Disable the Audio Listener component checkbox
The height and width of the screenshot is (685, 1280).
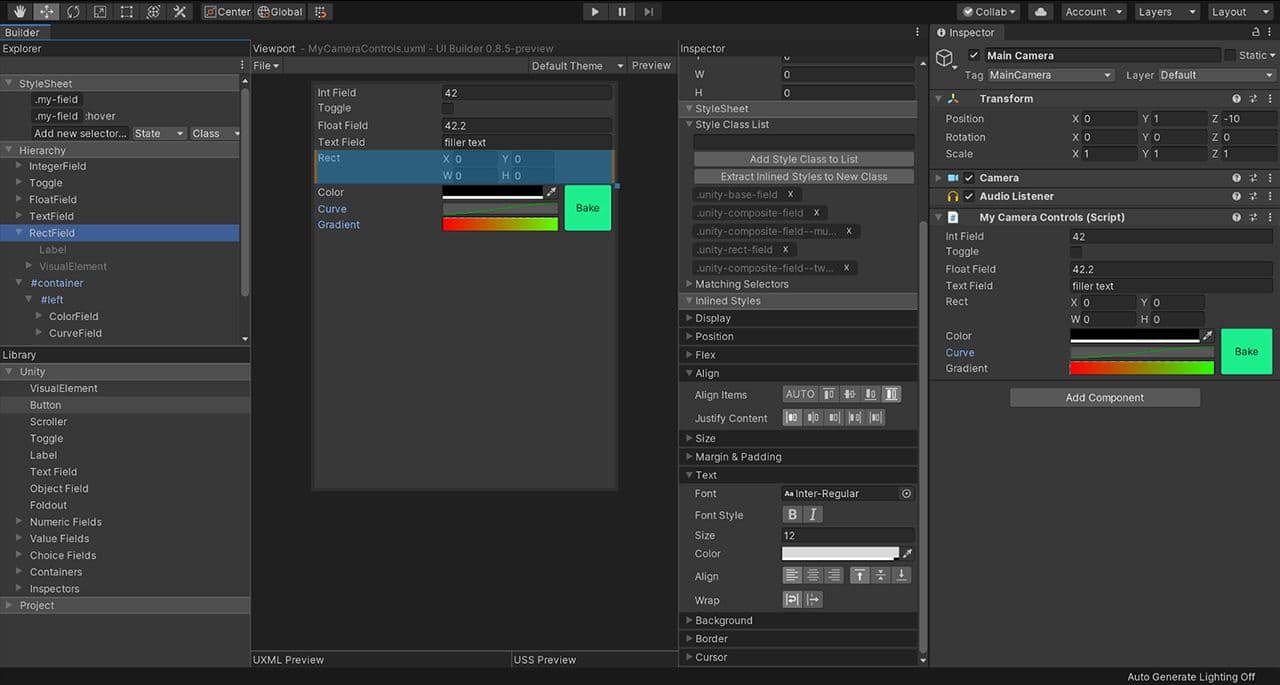[968, 197]
